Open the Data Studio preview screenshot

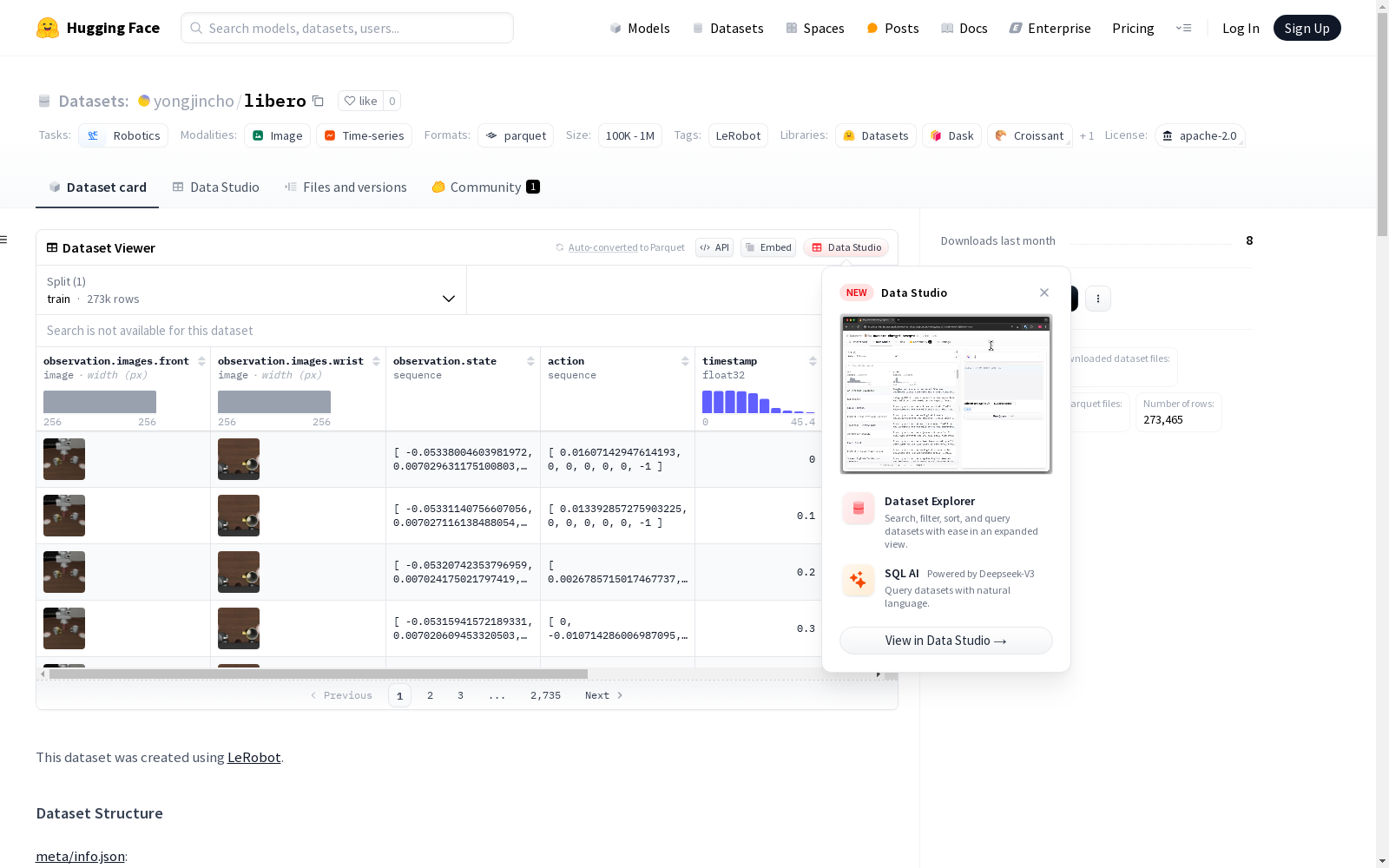[x=946, y=394]
